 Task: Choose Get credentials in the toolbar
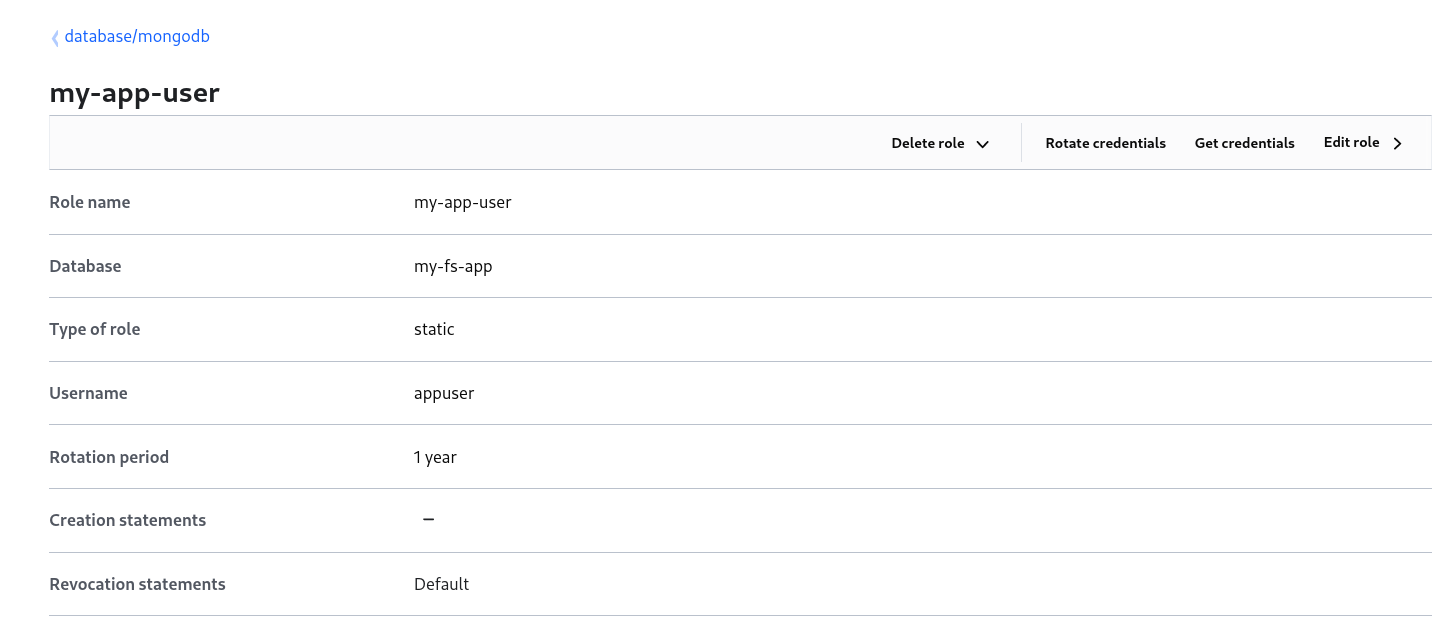1244,143
